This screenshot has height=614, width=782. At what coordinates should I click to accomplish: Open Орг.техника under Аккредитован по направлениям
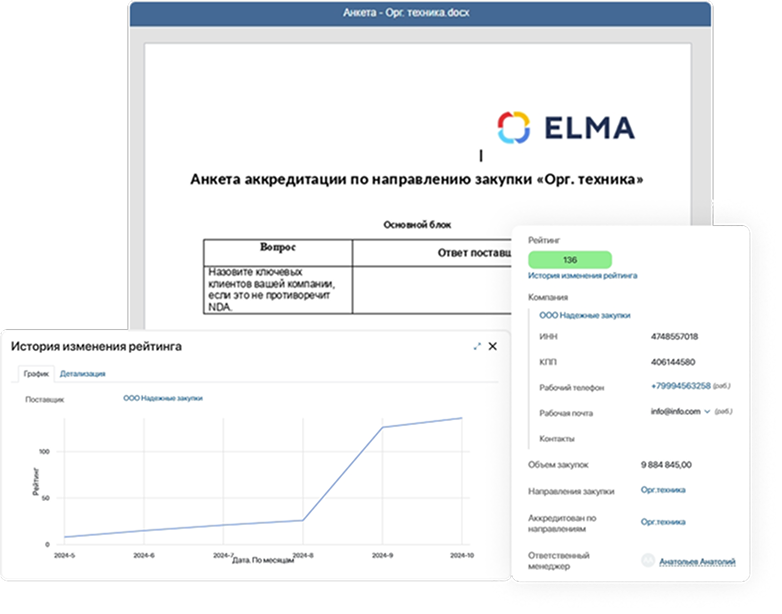(663, 522)
